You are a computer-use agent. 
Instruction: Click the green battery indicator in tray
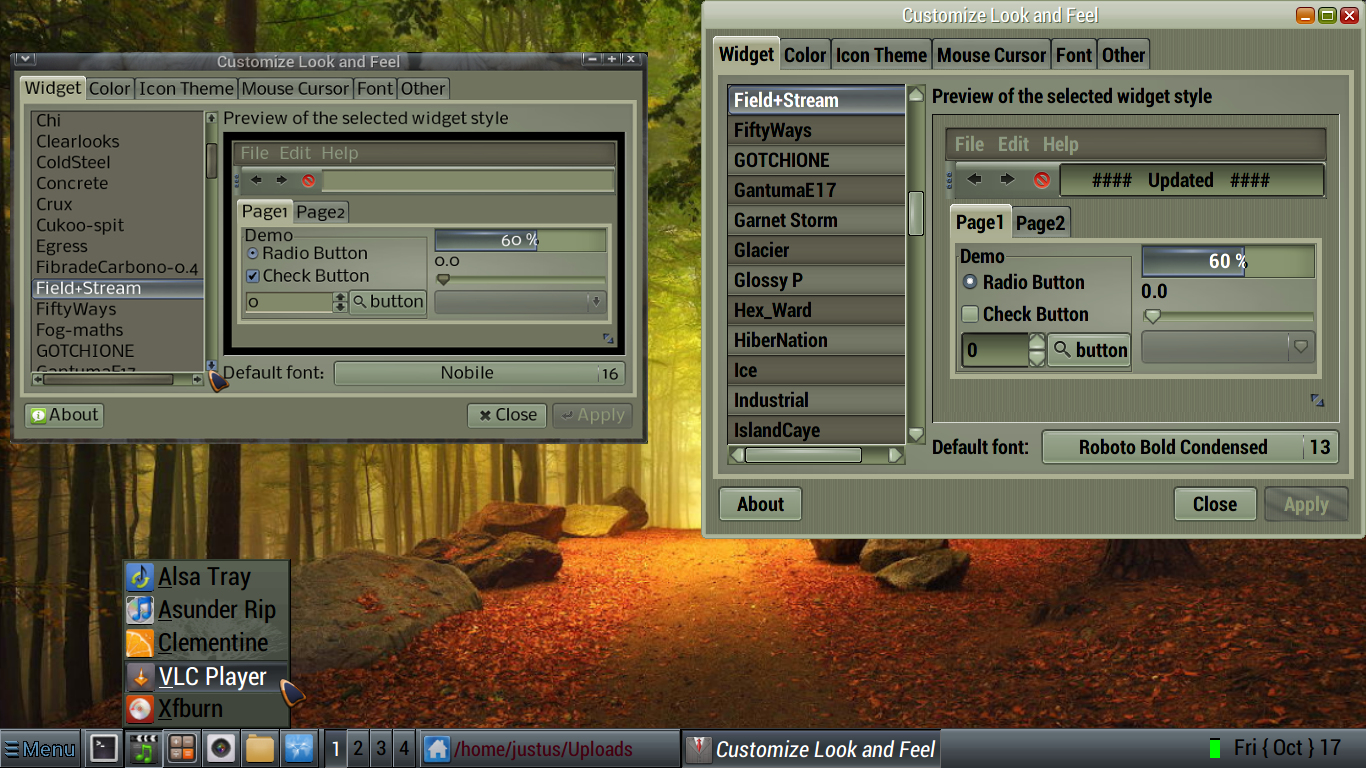coord(1215,748)
